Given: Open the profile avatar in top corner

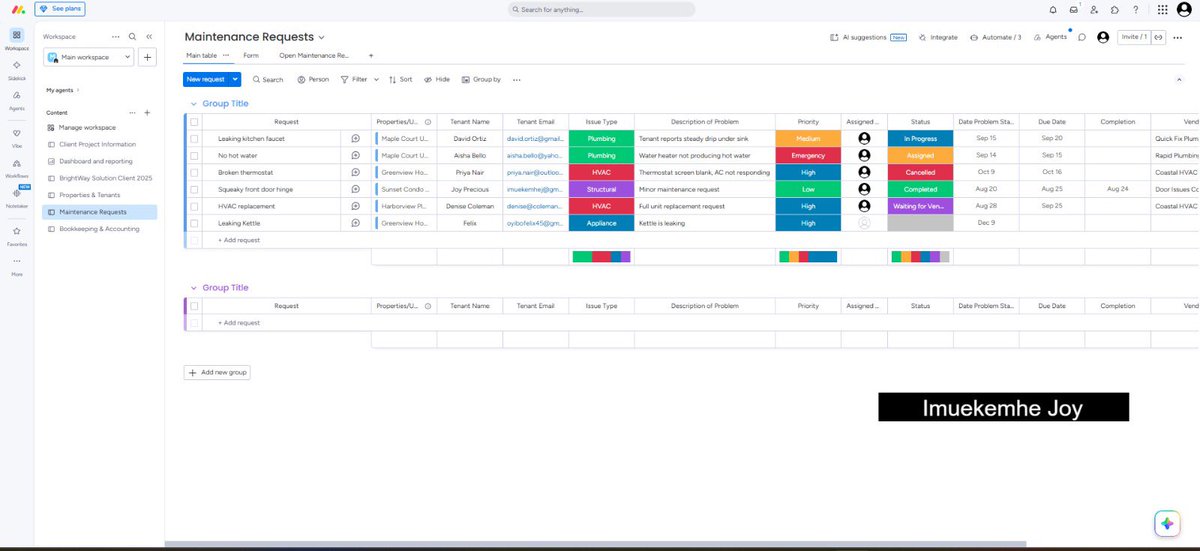Looking at the screenshot, I should [1184, 9].
